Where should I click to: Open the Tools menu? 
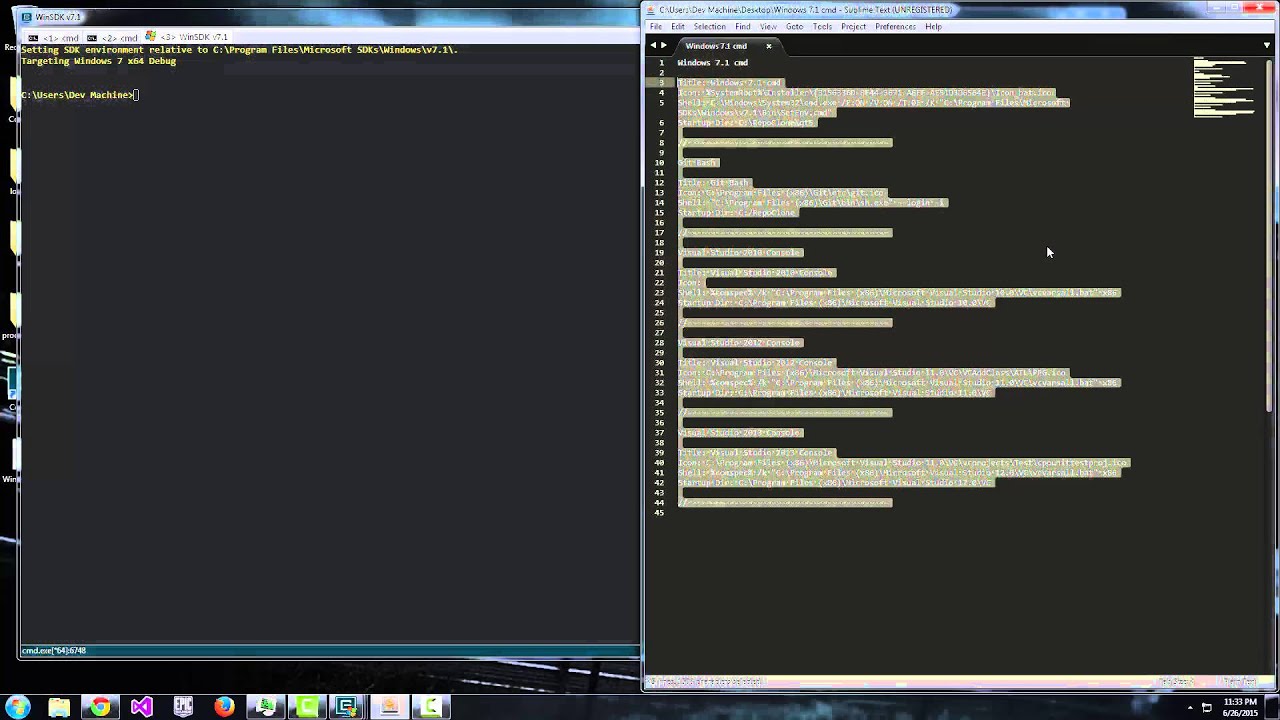click(x=822, y=27)
